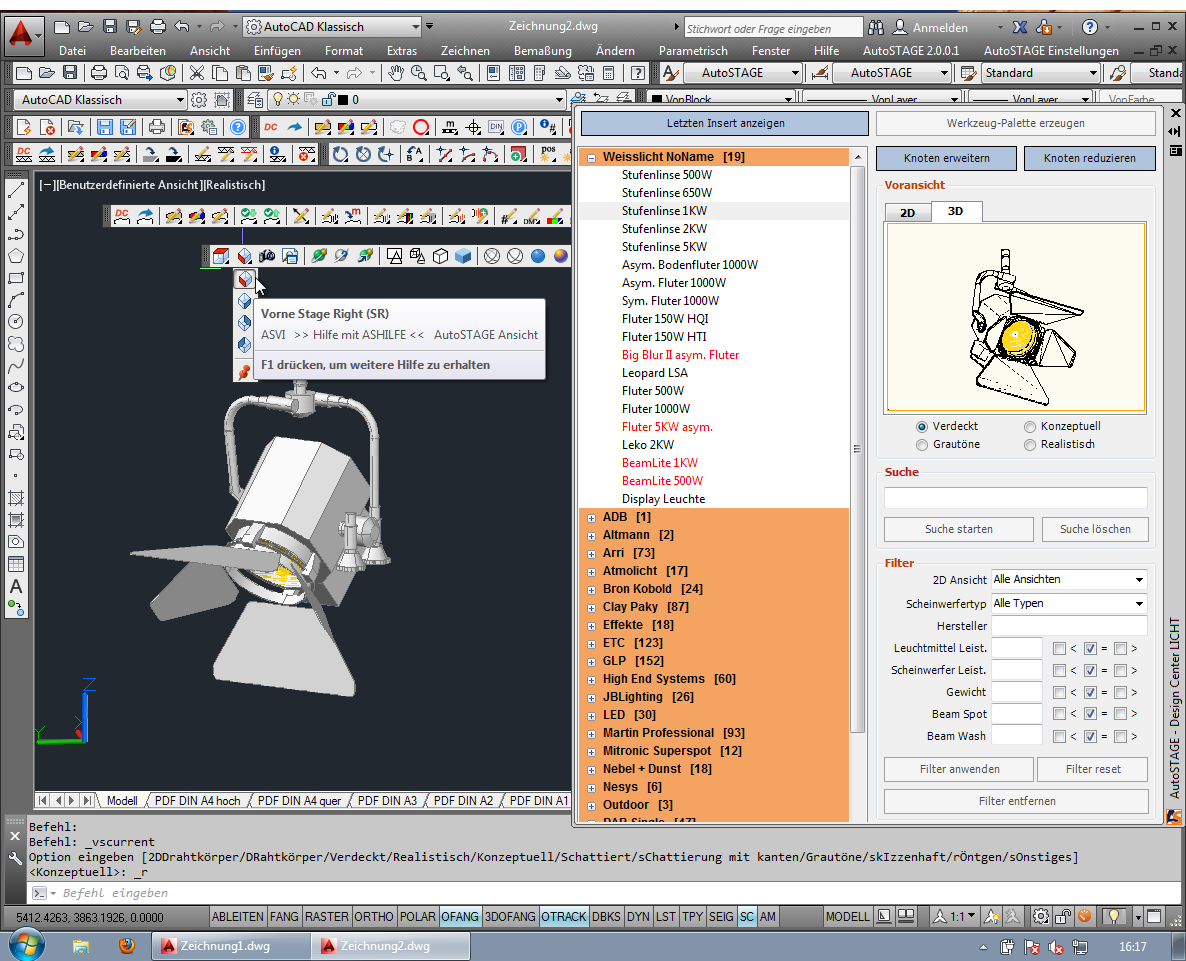Viewport: 1186px width, 961px height.
Task: Click the workspace settings gear icon
Action: 199,100
